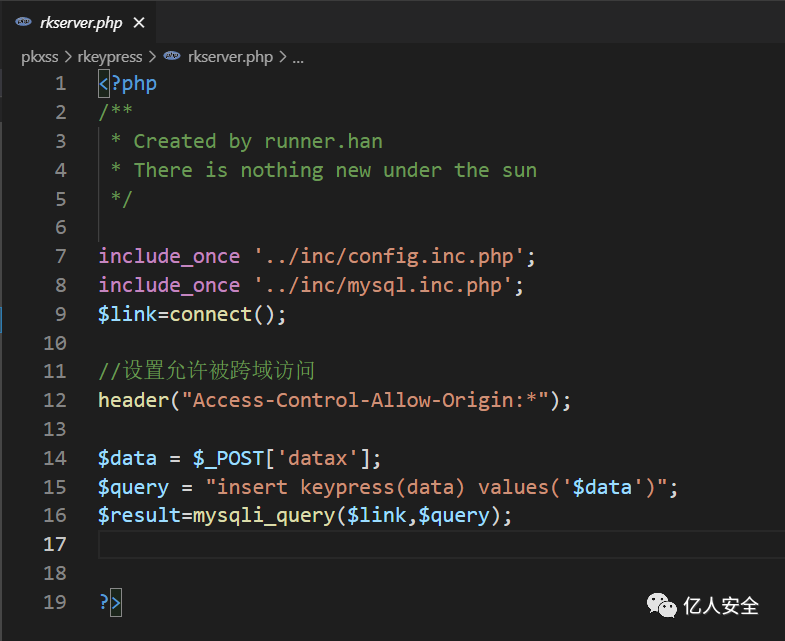Open the breadcrumb ellipsis symbol list
Image resolution: width=785 pixels, height=641 pixels.
pyautogui.click(x=298, y=59)
